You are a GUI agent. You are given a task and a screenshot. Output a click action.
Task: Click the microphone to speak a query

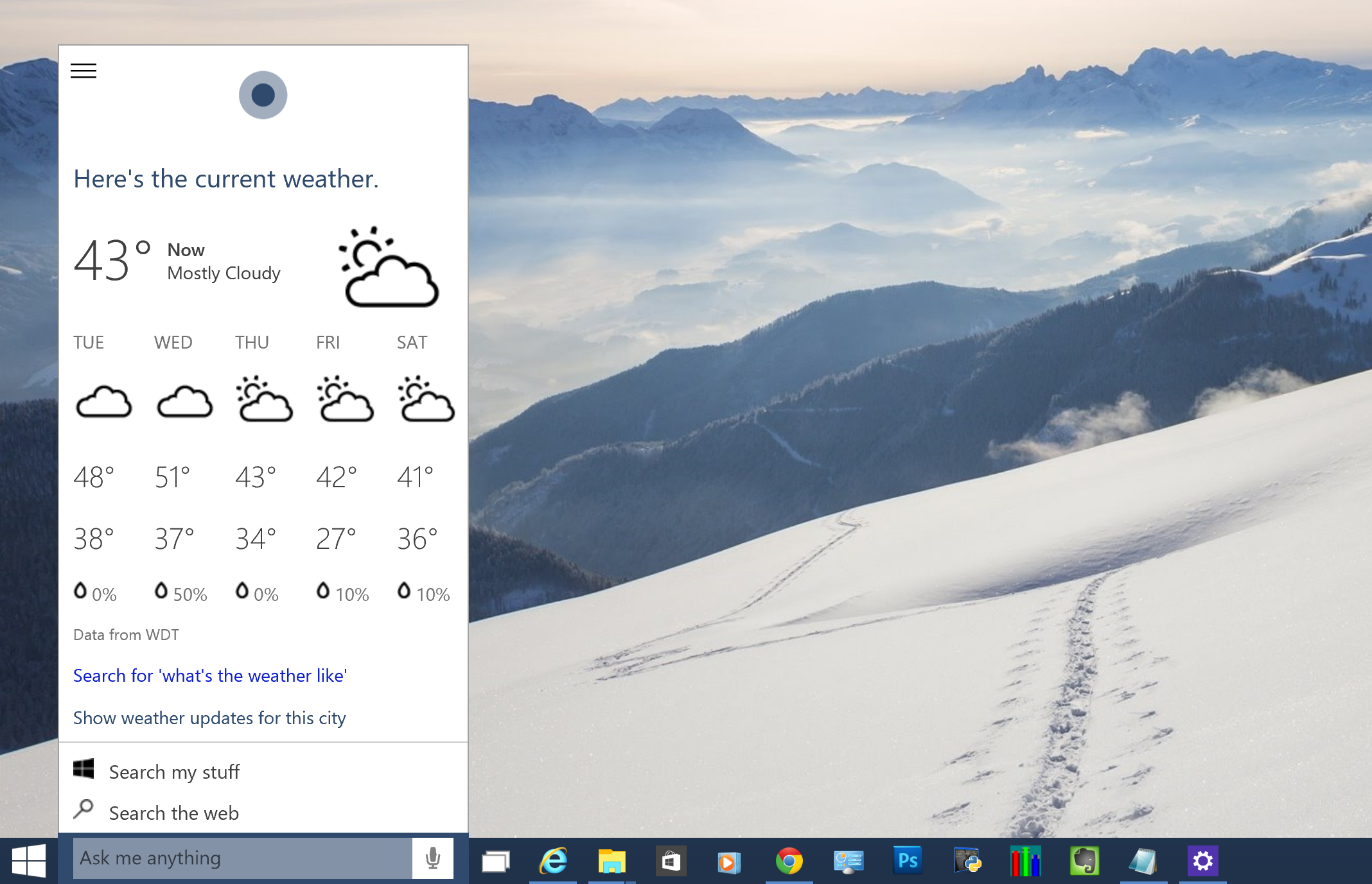coord(432,858)
